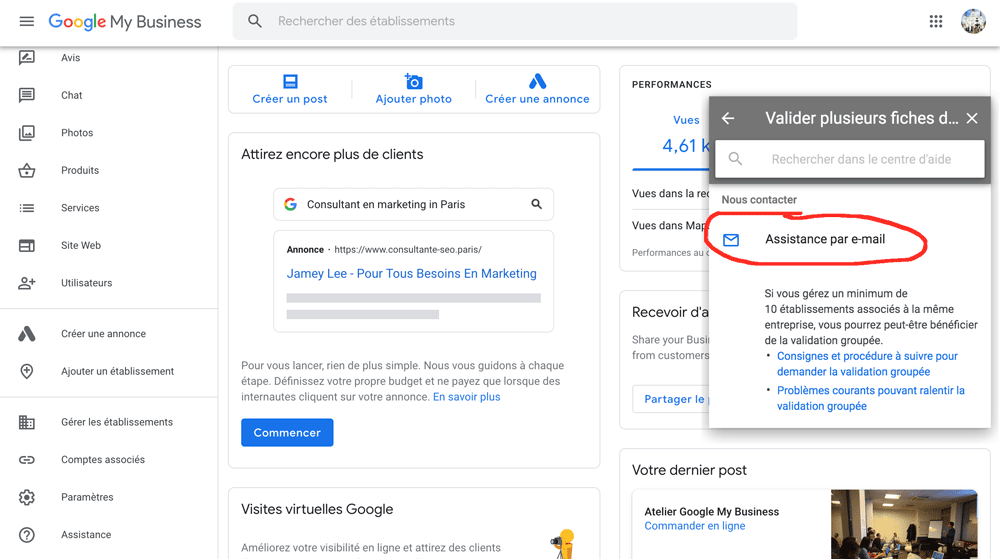Open Site Web in the sidebar
The image size is (1000, 559).
tap(81, 245)
